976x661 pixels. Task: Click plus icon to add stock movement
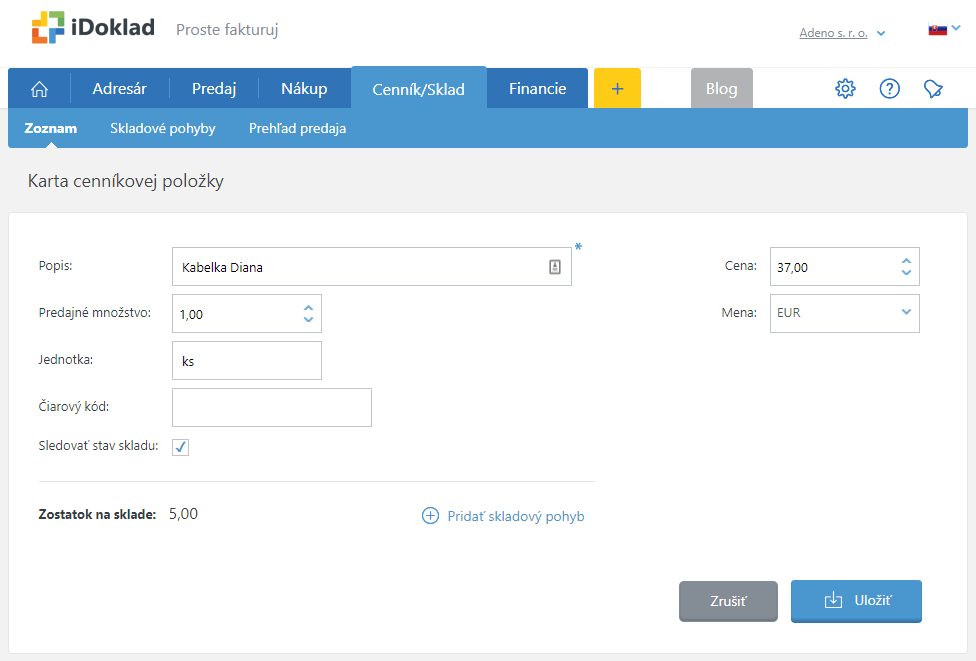point(431,516)
